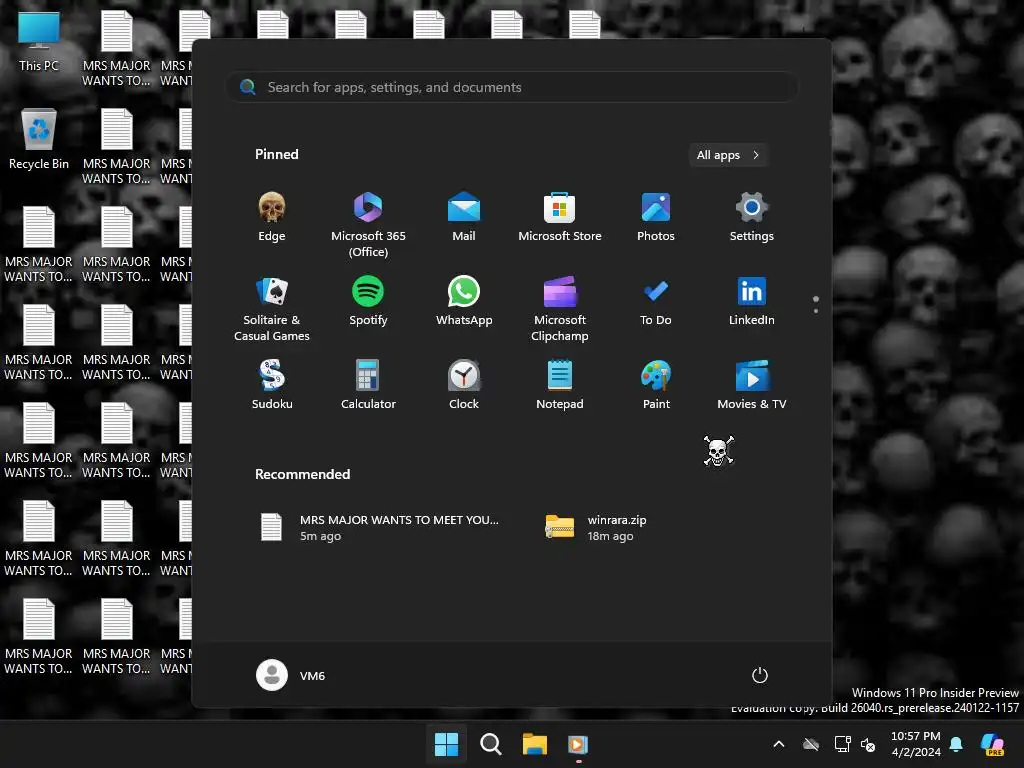The width and height of the screenshot is (1024, 768).
Task: Launch Sudoku from pinned apps
Action: 272,385
